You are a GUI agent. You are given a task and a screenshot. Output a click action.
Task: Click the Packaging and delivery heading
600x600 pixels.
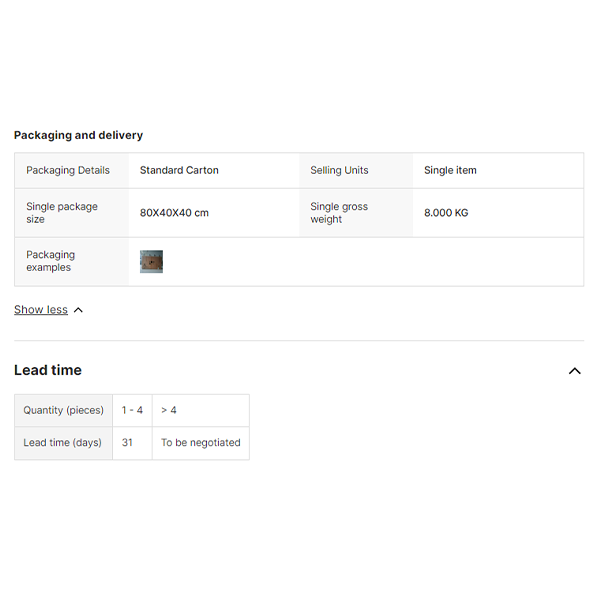[x=78, y=135]
